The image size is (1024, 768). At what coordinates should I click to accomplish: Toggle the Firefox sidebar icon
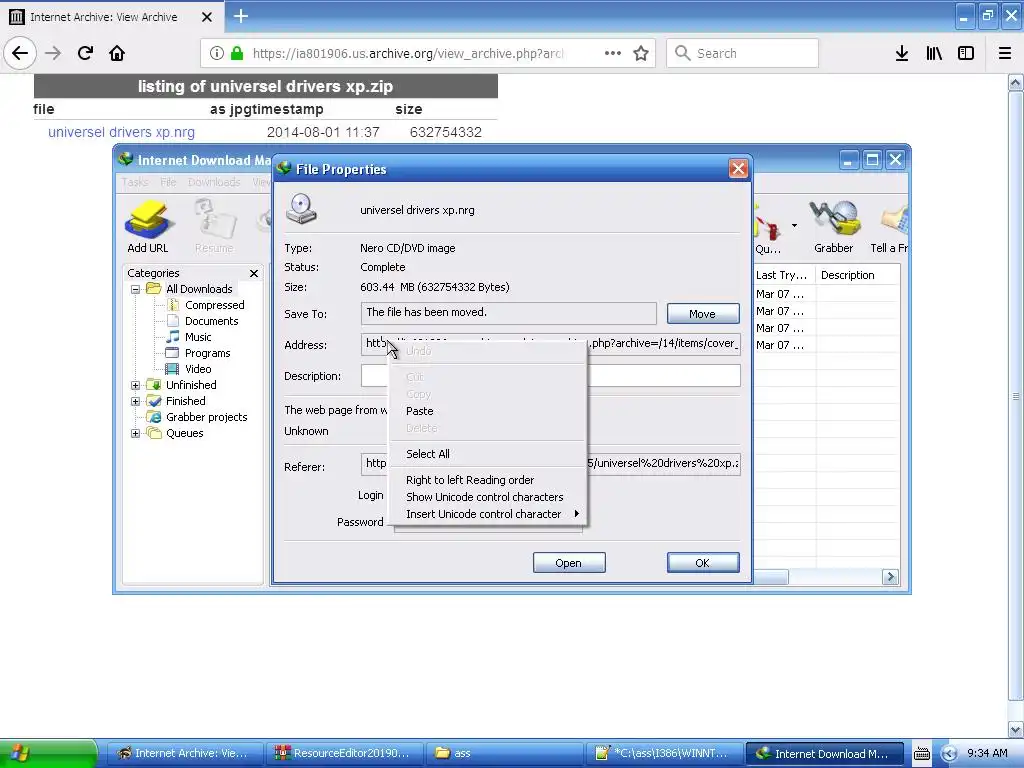[966, 53]
